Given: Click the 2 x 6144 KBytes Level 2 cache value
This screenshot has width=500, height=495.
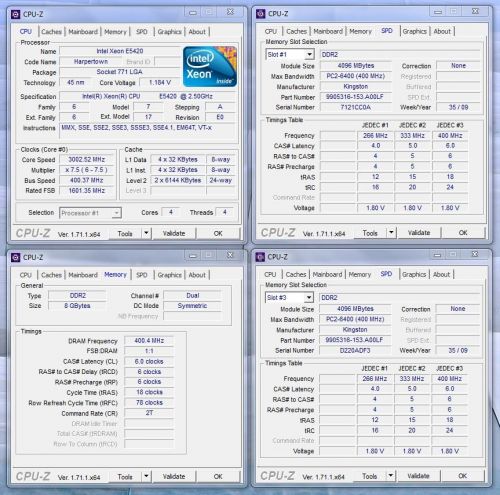Looking at the screenshot, I should [178, 180].
